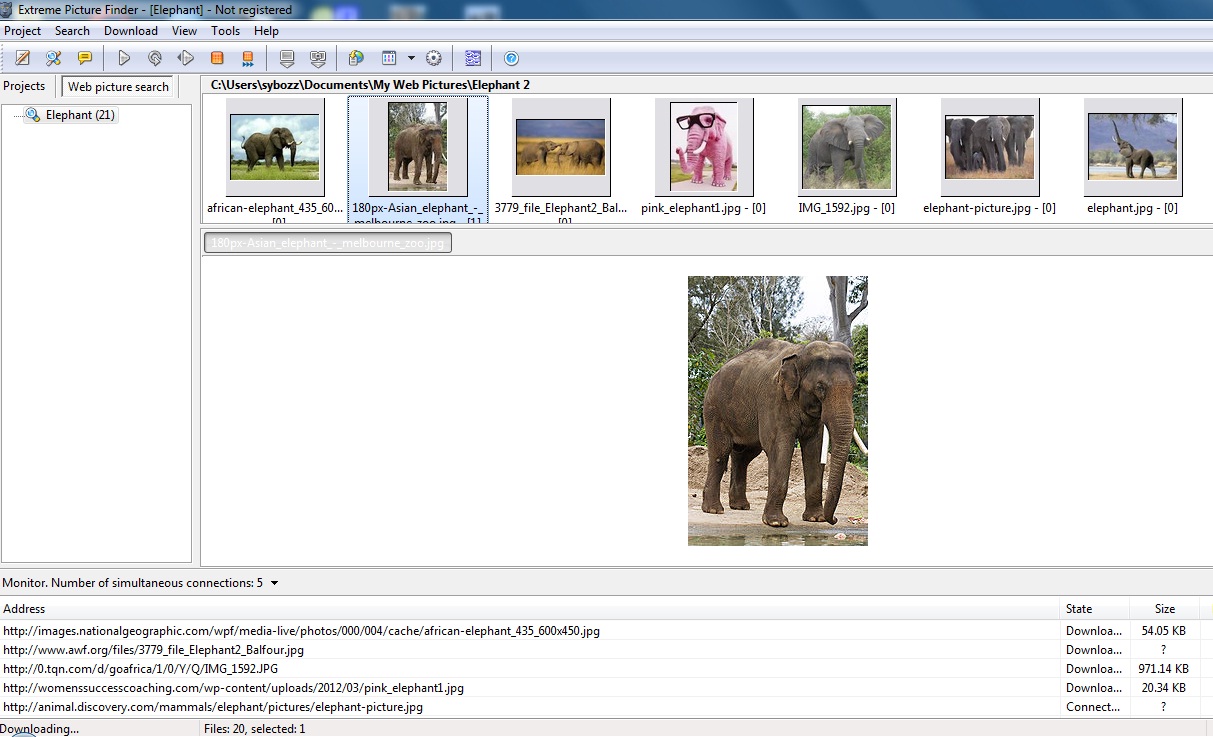Image resolution: width=1213 pixels, height=737 pixels.
Task: Open the view mode dropdown arrow
Action: point(411,58)
